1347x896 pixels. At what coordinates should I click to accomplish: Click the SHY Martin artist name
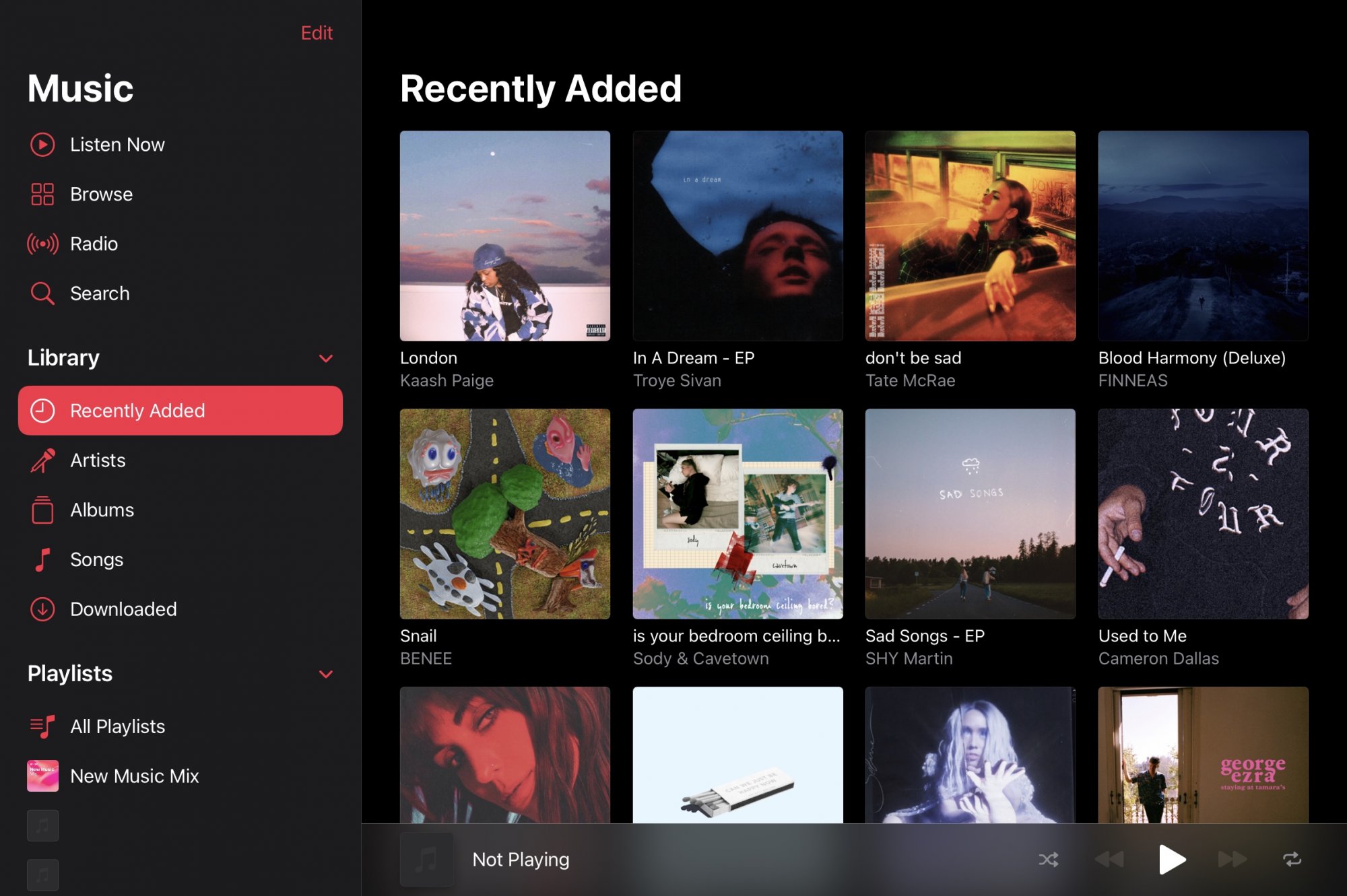point(909,659)
